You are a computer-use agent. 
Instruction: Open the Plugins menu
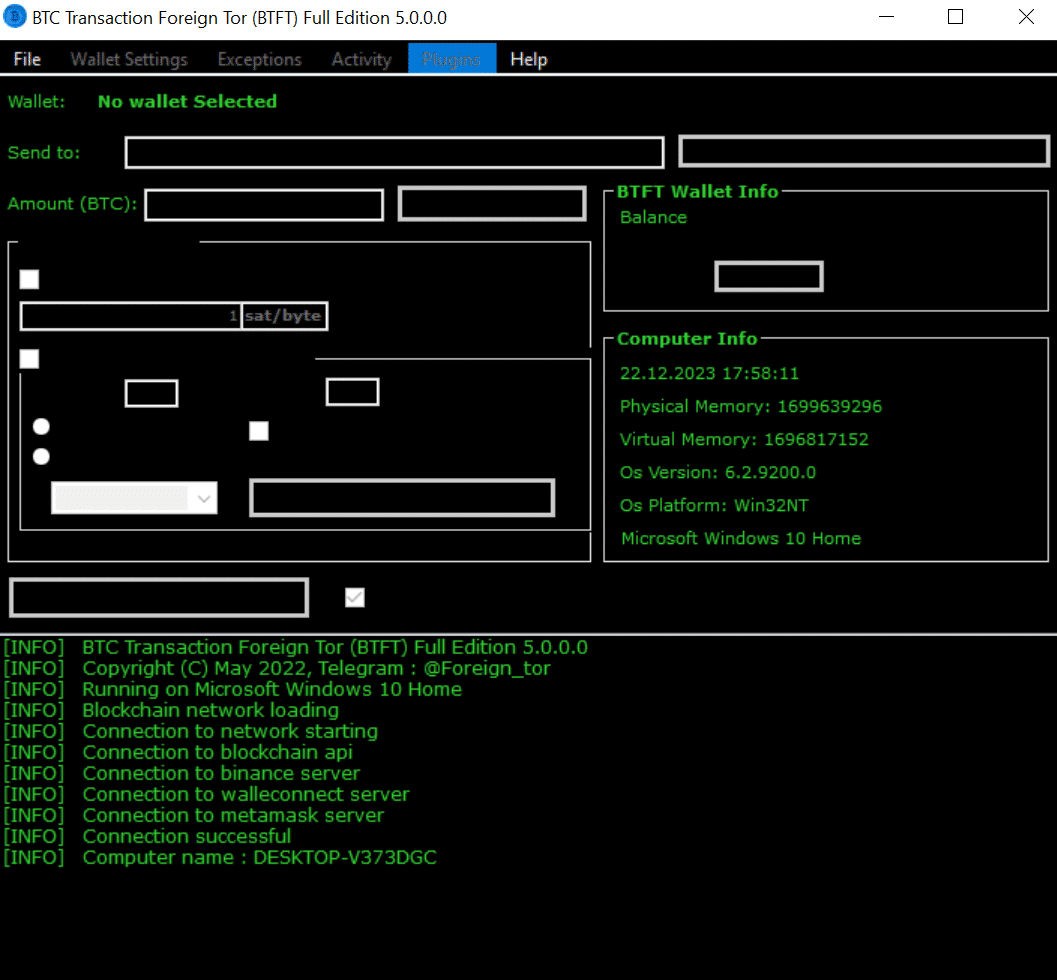(452, 59)
